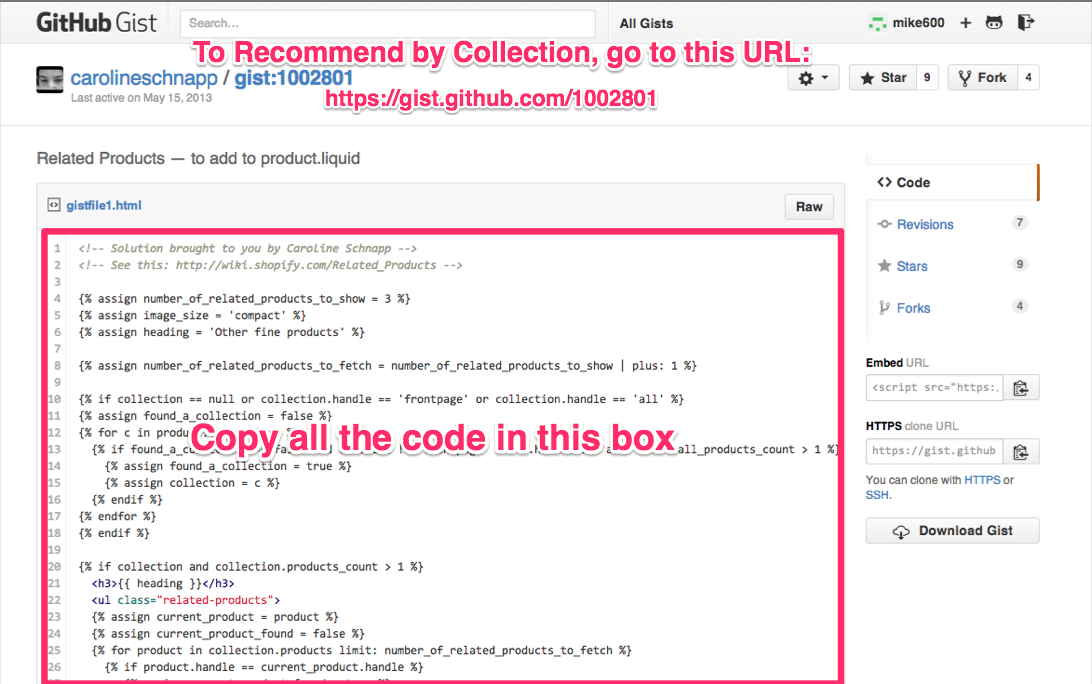Select code line number 1
The width and height of the screenshot is (1092, 684).
[x=58, y=249]
